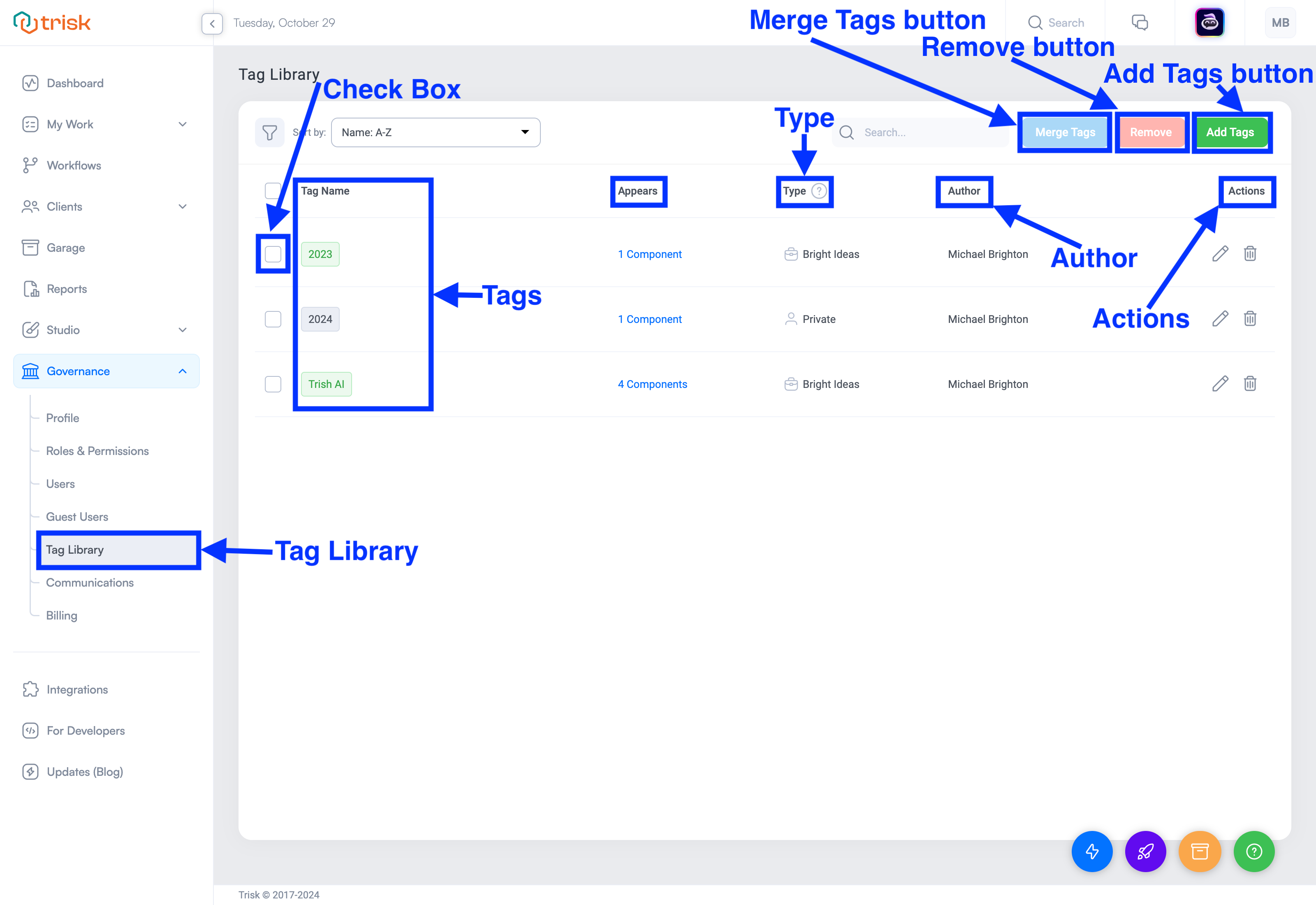
Task: Open the chat messages icon in the top bar
Action: coord(1140,23)
